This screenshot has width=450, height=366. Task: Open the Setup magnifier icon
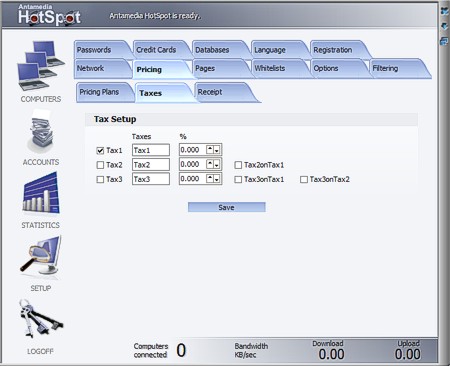[x=41, y=255]
